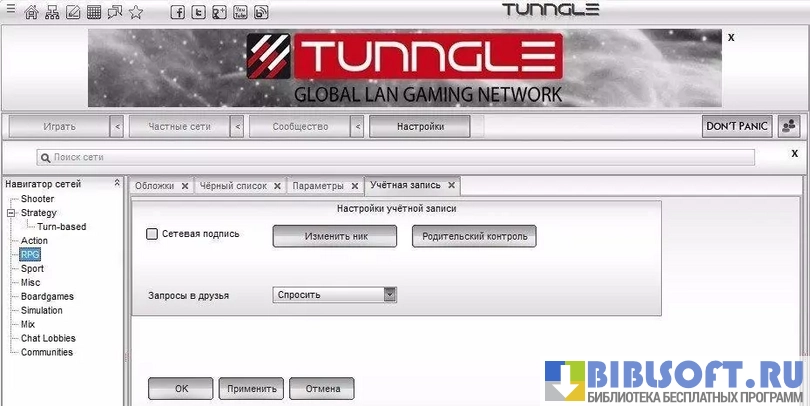The image size is (810, 406).
Task: Open the YouTube link icon
Action: click(x=240, y=12)
